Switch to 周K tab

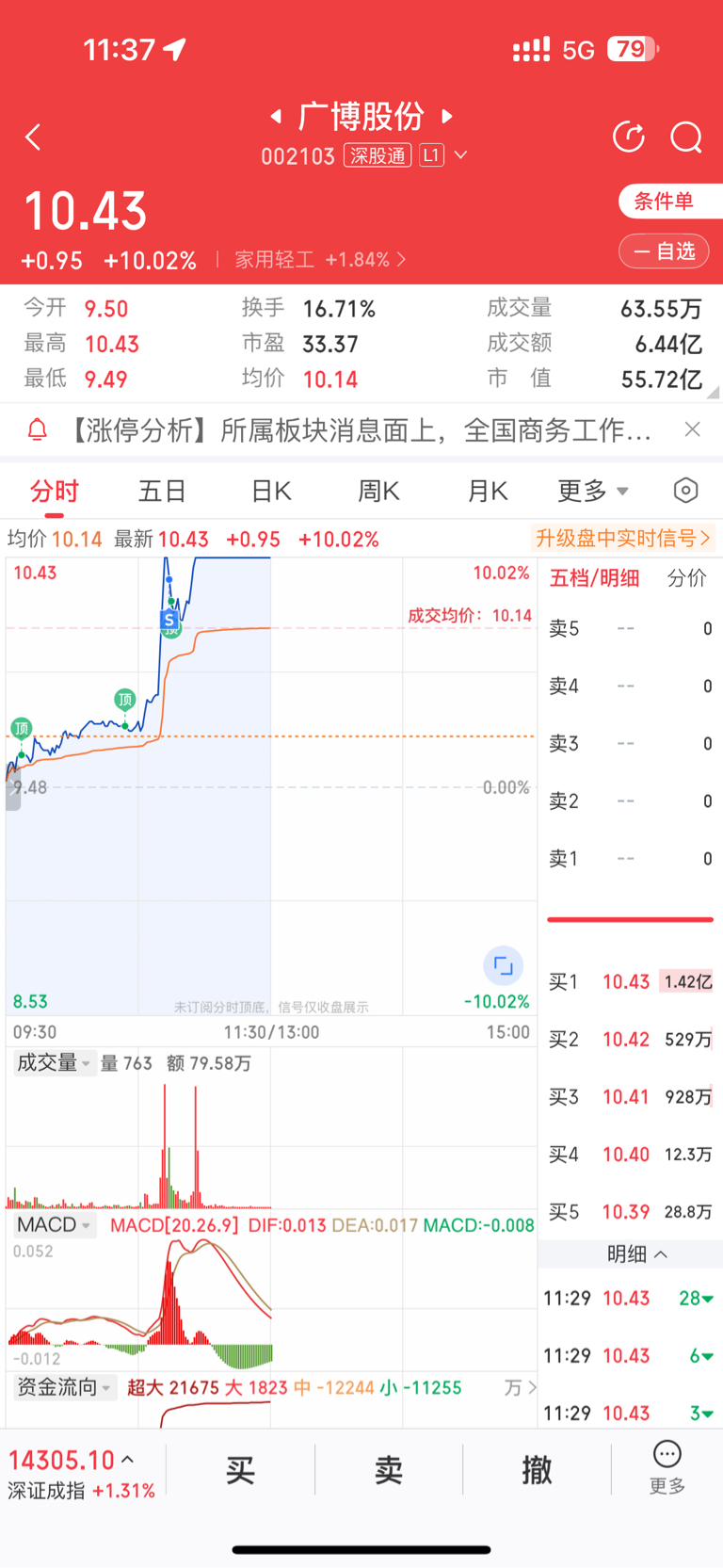379,491
